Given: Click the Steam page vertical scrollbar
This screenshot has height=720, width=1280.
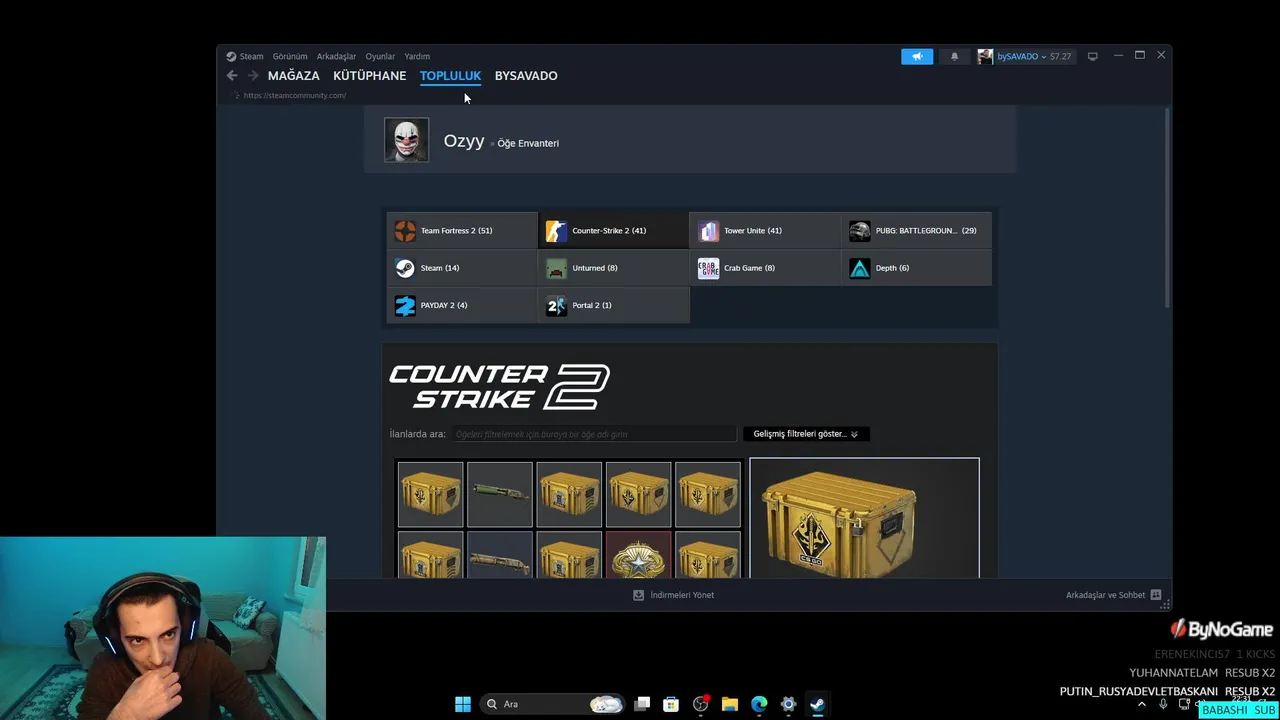Looking at the screenshot, I should (x=1167, y=207).
